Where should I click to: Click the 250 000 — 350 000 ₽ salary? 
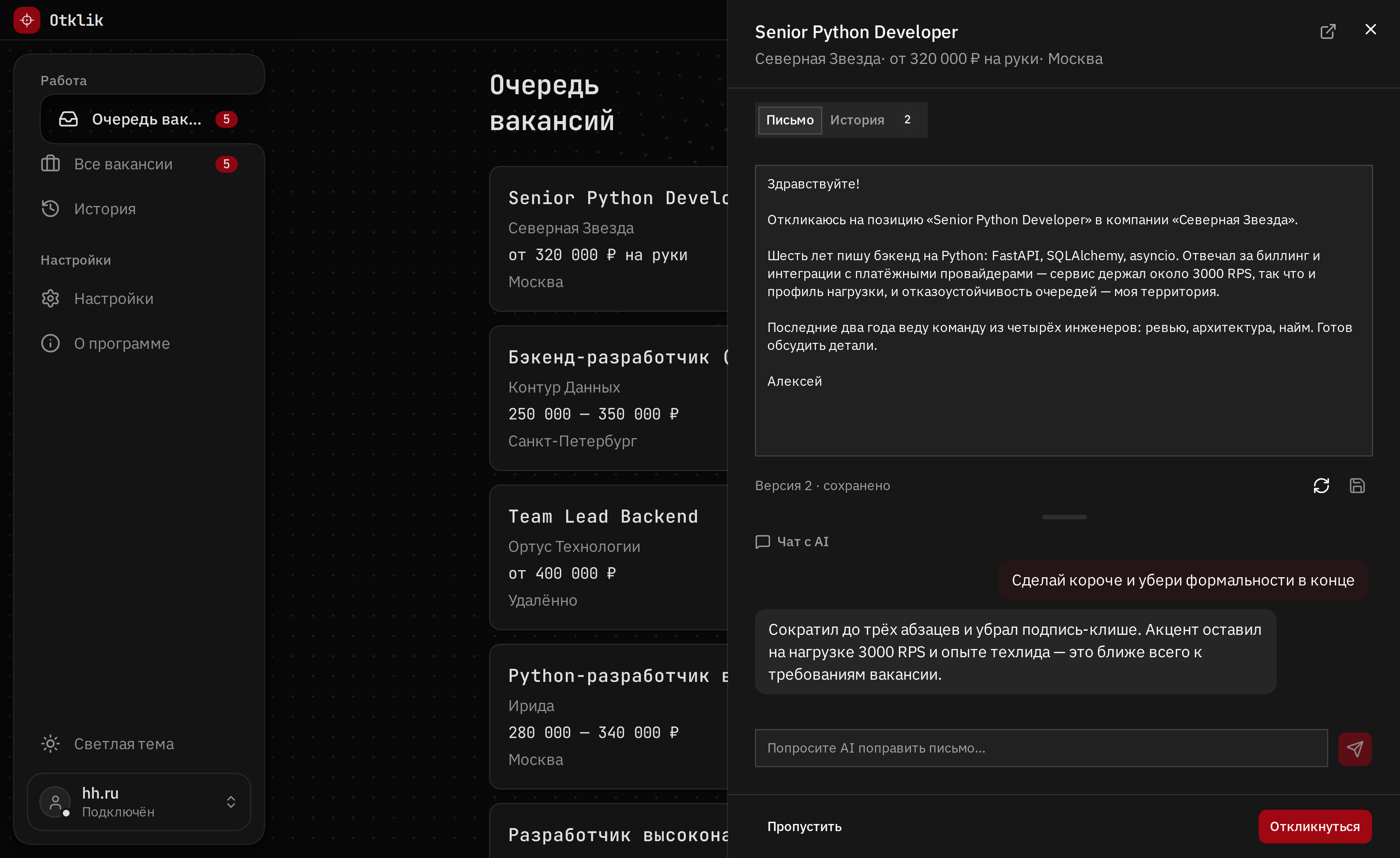(x=593, y=414)
